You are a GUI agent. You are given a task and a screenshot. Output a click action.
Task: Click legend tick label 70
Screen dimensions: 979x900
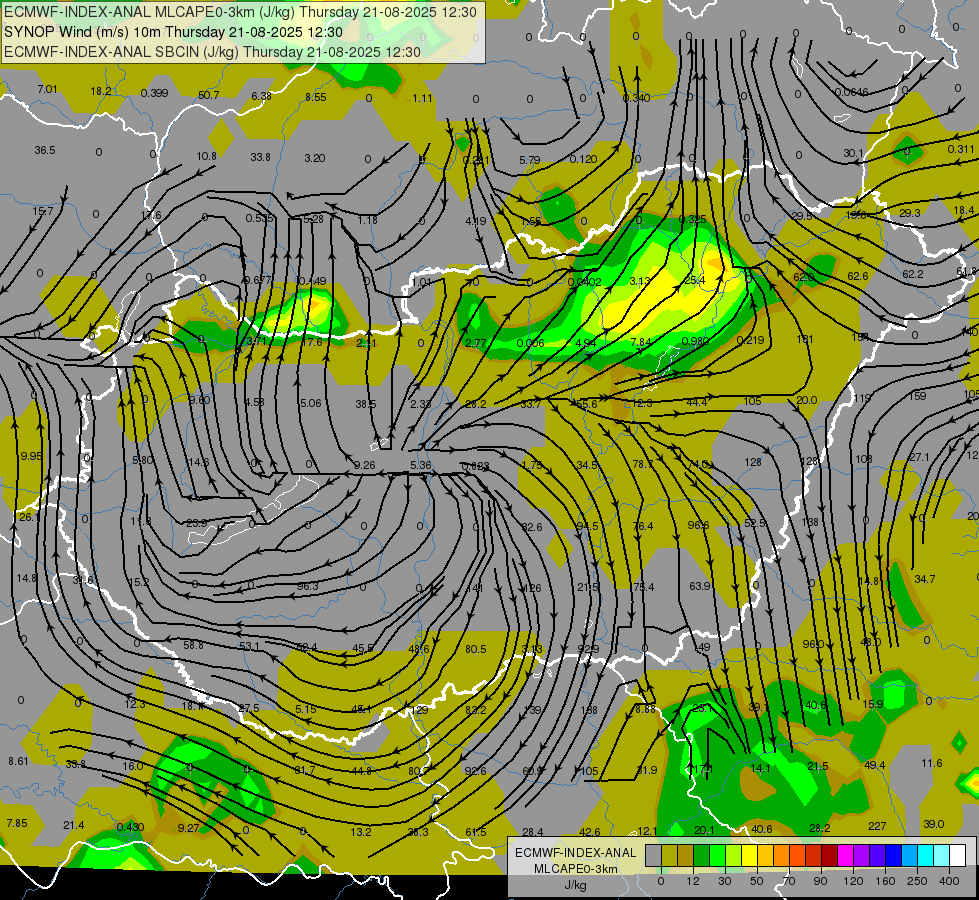pyautogui.click(x=789, y=881)
